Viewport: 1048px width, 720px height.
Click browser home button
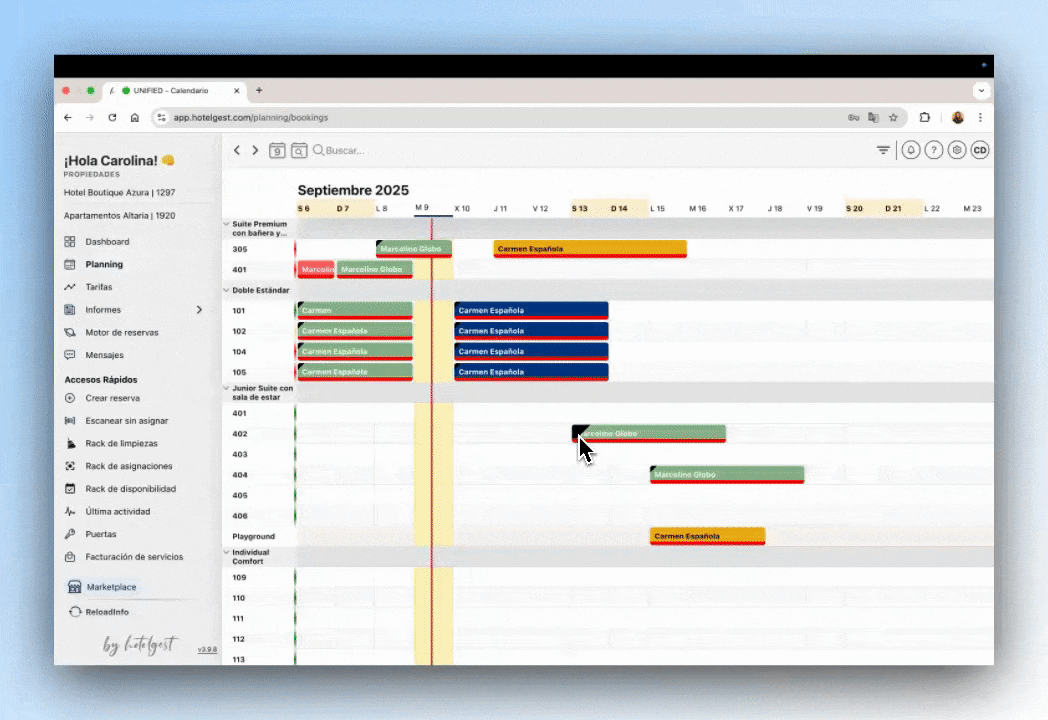134,118
